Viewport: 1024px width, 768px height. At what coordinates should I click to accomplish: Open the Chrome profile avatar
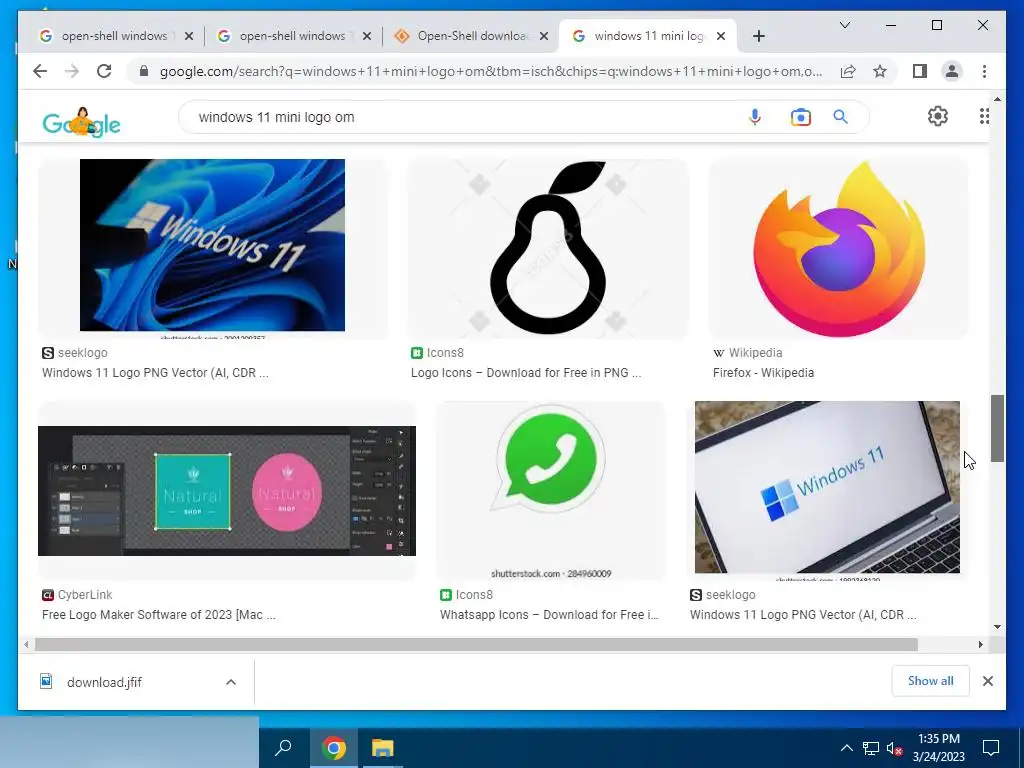click(952, 71)
